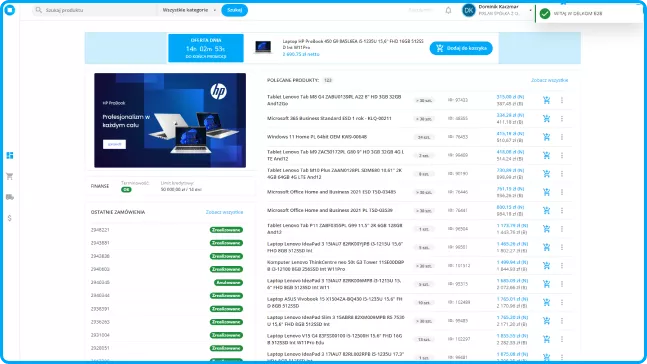The width and height of the screenshot is (647, 364).
Task: Add Tablet Lenovo Tab M9 to cart
Action: [x=546, y=155]
